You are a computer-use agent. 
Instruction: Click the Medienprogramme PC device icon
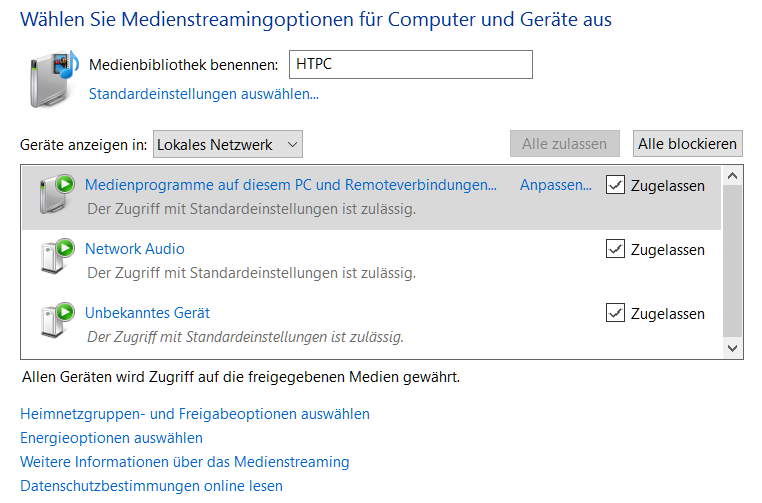click(57, 194)
